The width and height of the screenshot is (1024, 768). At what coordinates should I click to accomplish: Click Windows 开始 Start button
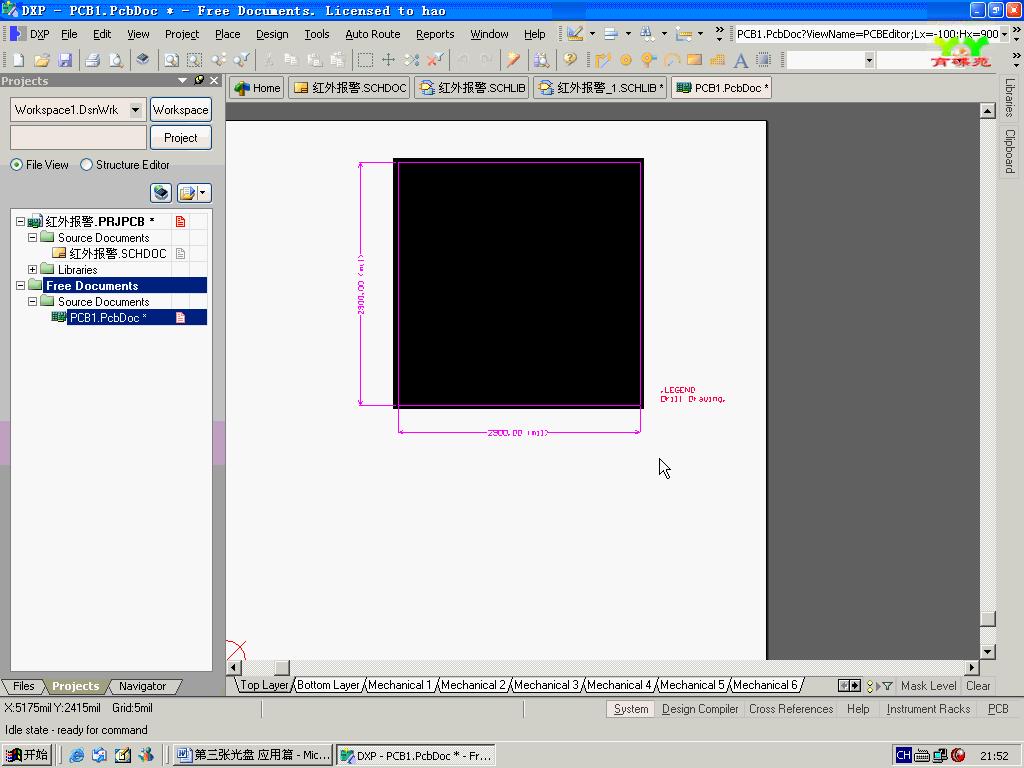point(27,755)
